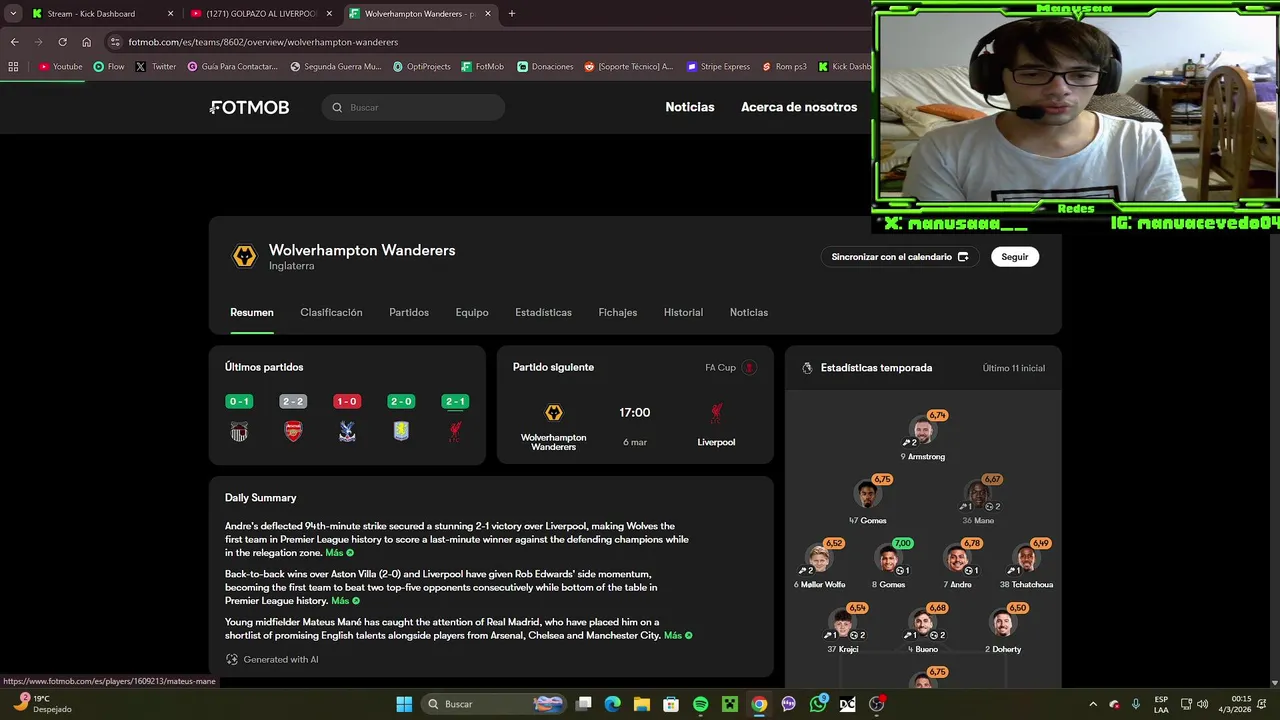
Task: Open the Grimsby Town crest under 0-1 result
Action: [x=239, y=431]
